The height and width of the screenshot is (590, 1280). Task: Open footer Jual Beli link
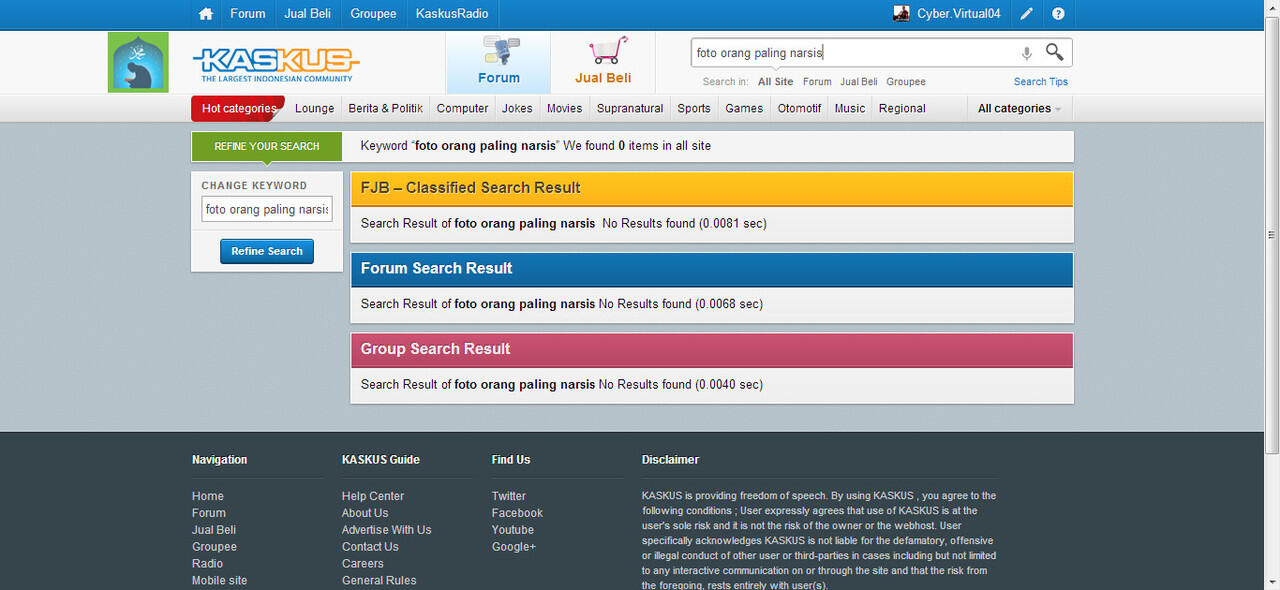214,530
